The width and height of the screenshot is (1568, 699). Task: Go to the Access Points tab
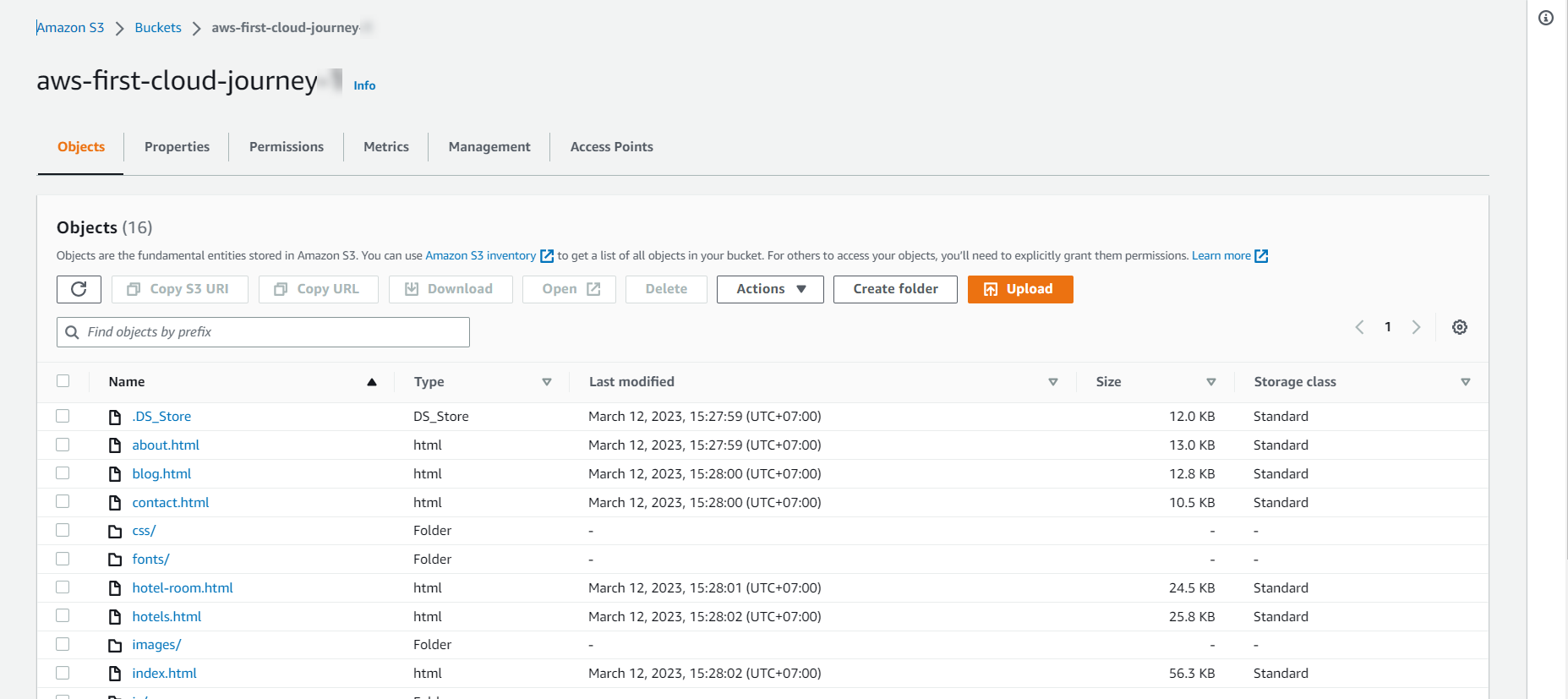pyautogui.click(x=612, y=147)
